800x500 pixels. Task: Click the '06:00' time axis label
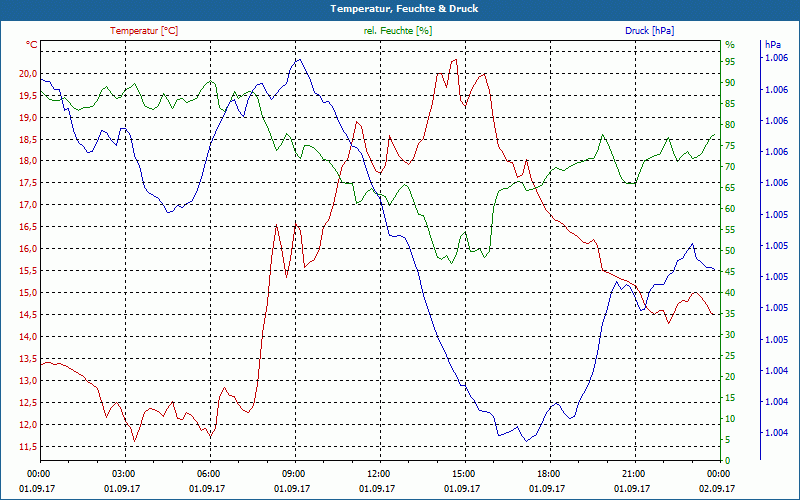(210, 473)
